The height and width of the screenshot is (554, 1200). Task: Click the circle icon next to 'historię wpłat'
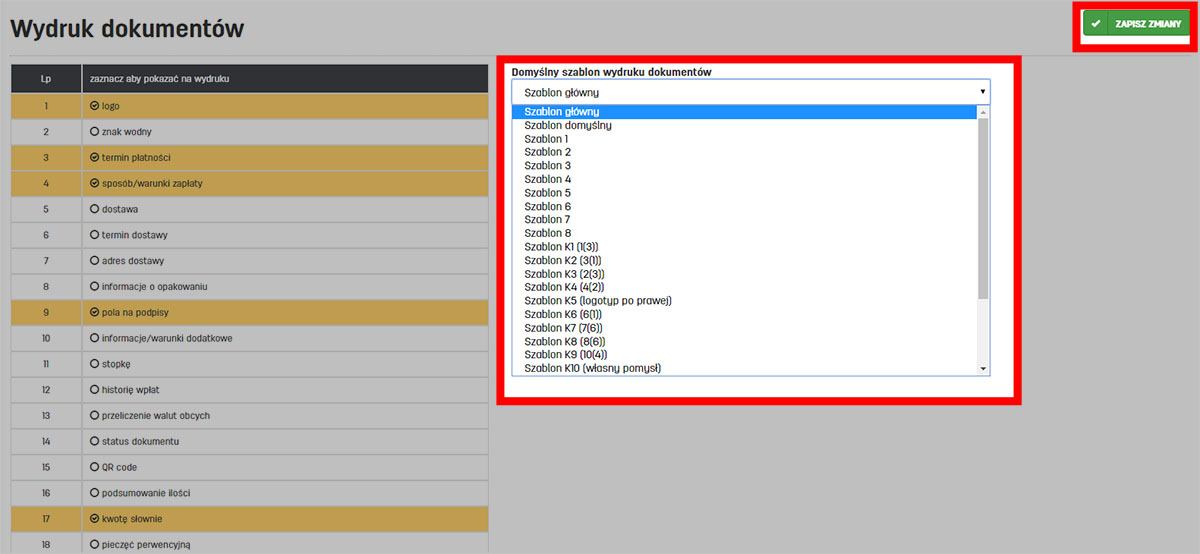coord(95,390)
